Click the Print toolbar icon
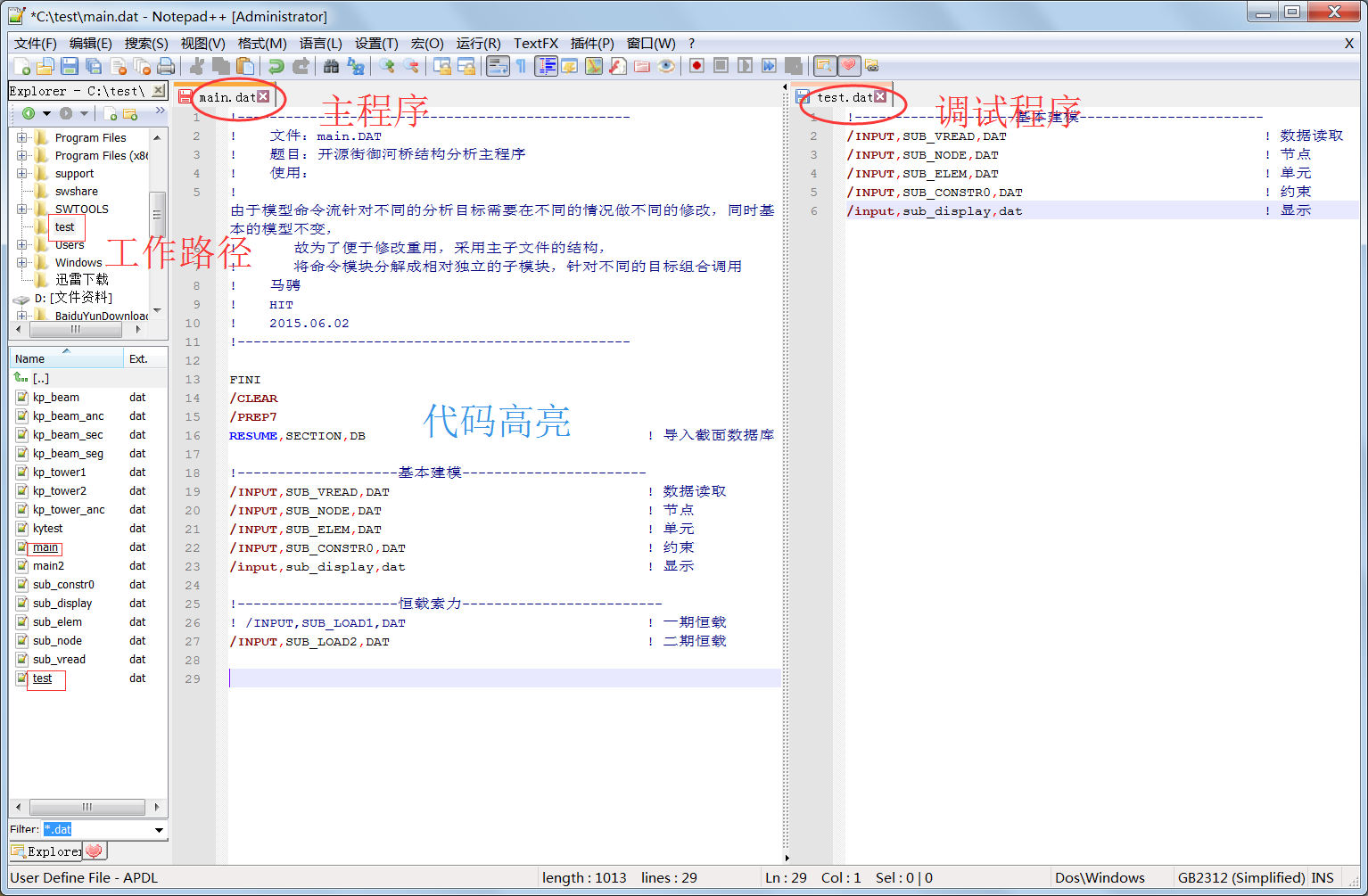The width and height of the screenshot is (1368, 896). (x=166, y=66)
